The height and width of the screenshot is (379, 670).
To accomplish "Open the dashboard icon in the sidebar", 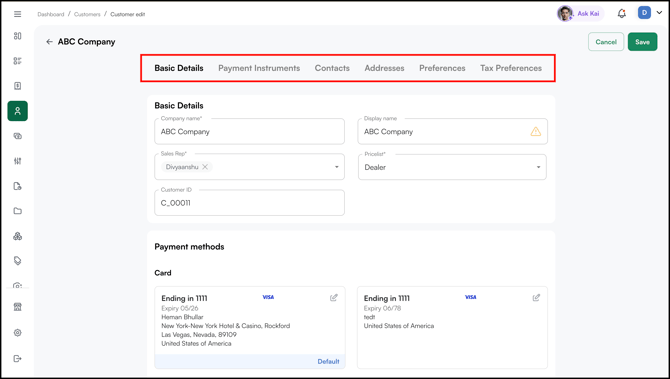I will (18, 36).
